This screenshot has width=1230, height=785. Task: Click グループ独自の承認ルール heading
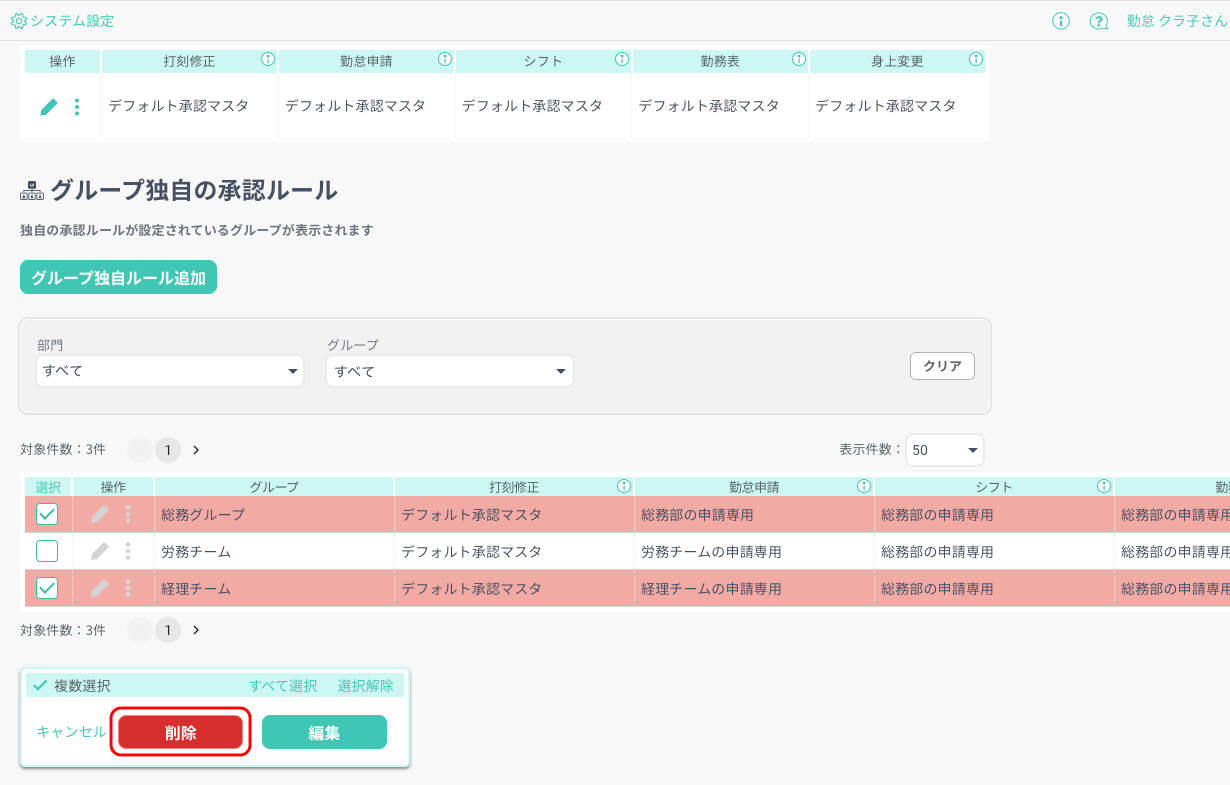pyautogui.click(x=194, y=190)
